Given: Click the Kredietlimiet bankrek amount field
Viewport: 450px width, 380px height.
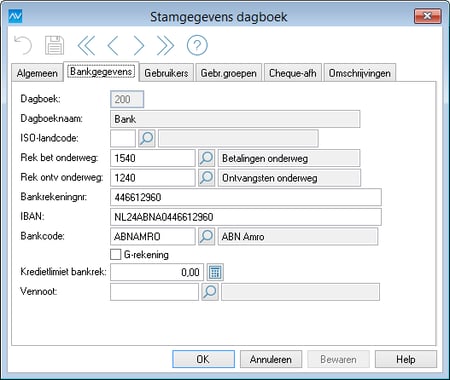Looking at the screenshot, I should (x=157, y=272).
